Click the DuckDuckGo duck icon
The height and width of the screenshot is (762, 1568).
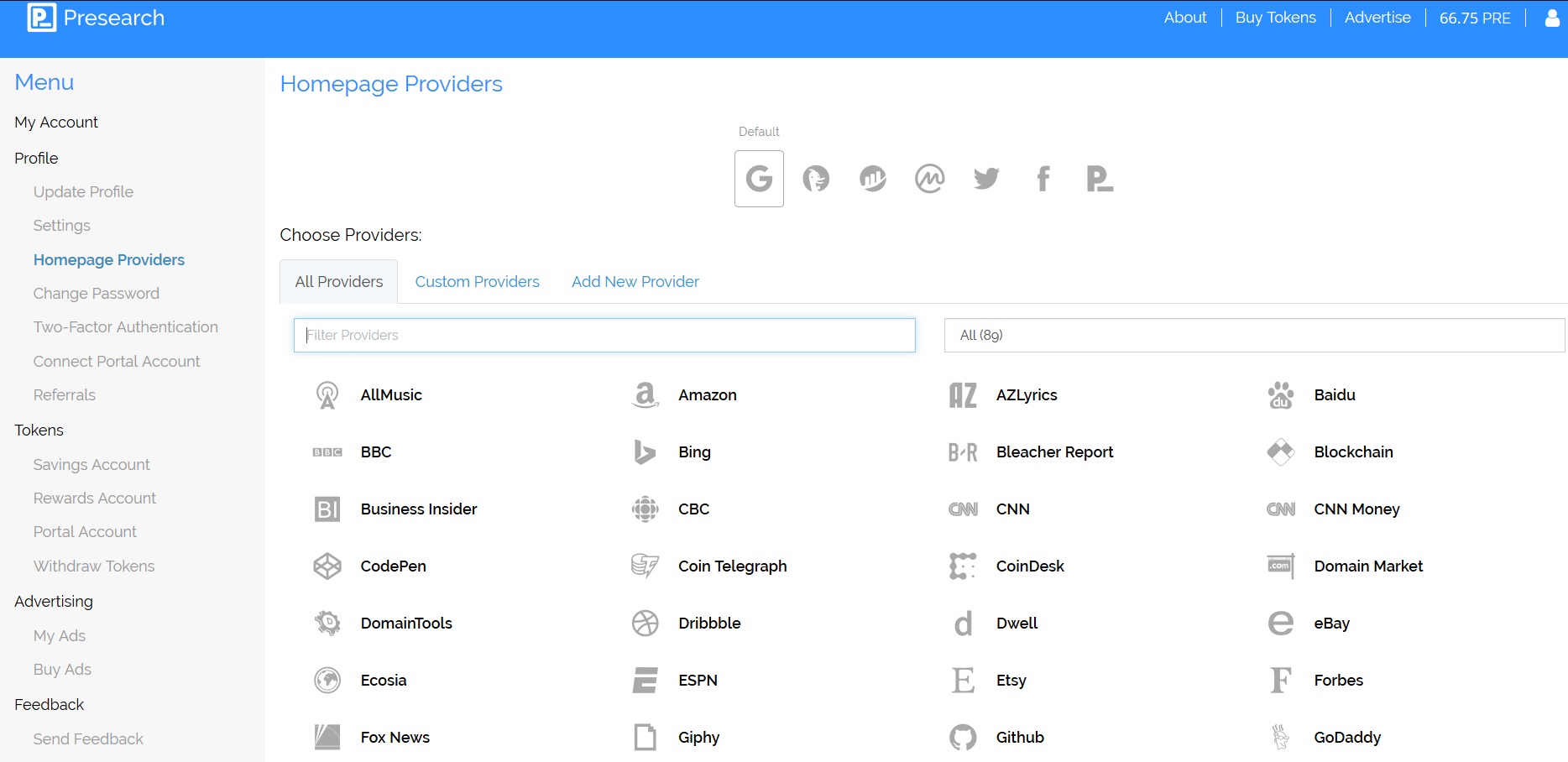(816, 179)
